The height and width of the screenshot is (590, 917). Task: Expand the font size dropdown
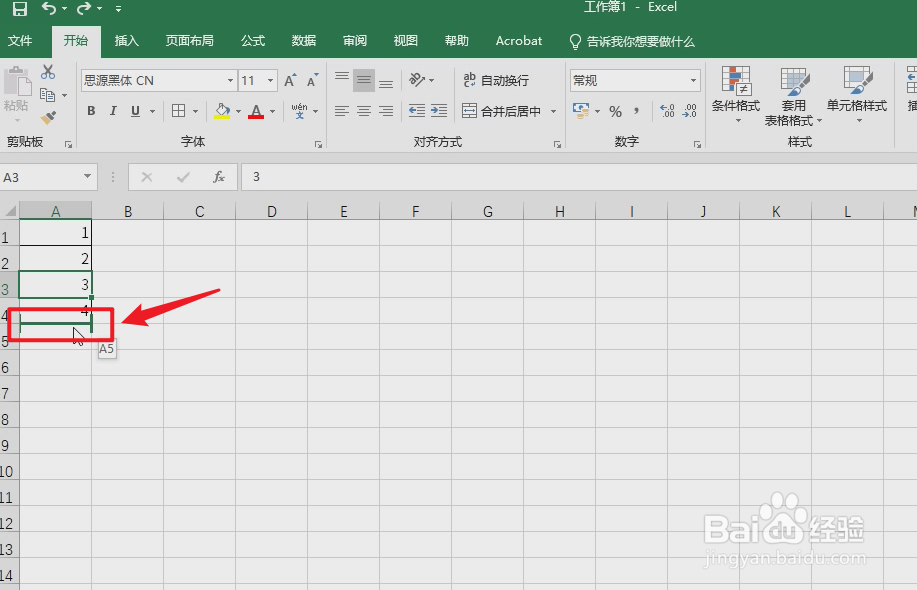point(268,80)
